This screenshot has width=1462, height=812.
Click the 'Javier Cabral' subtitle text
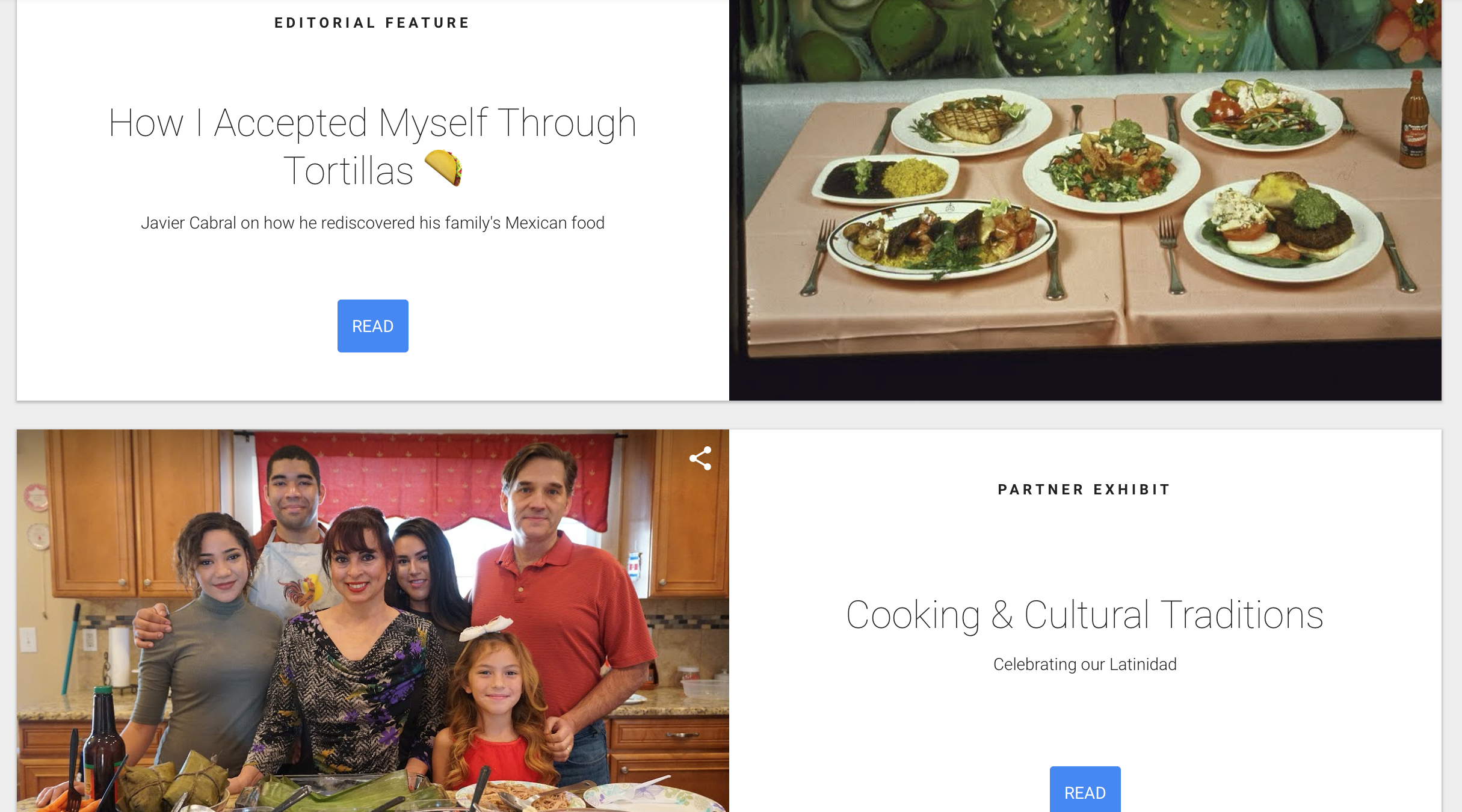[372, 223]
